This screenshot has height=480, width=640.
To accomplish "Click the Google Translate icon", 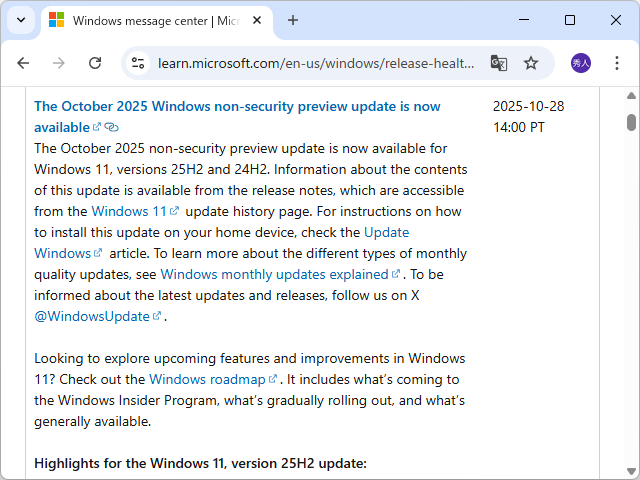I will [499, 63].
